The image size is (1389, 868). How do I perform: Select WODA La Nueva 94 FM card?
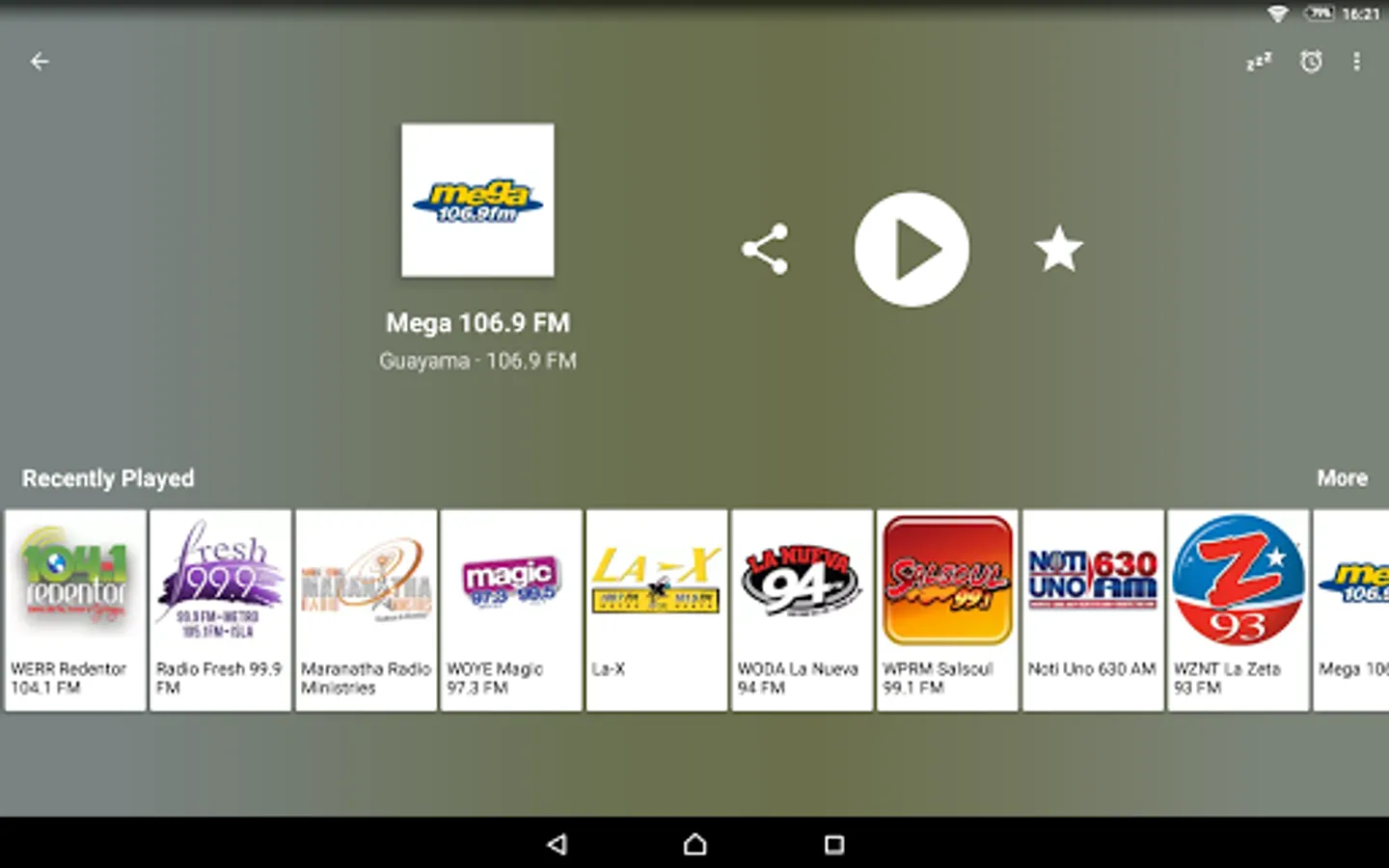(803, 610)
